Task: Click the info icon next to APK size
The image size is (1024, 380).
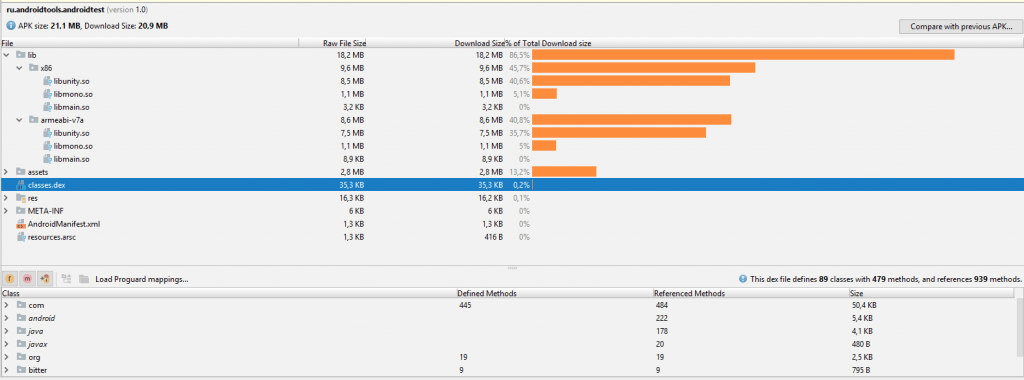Action: [10, 25]
